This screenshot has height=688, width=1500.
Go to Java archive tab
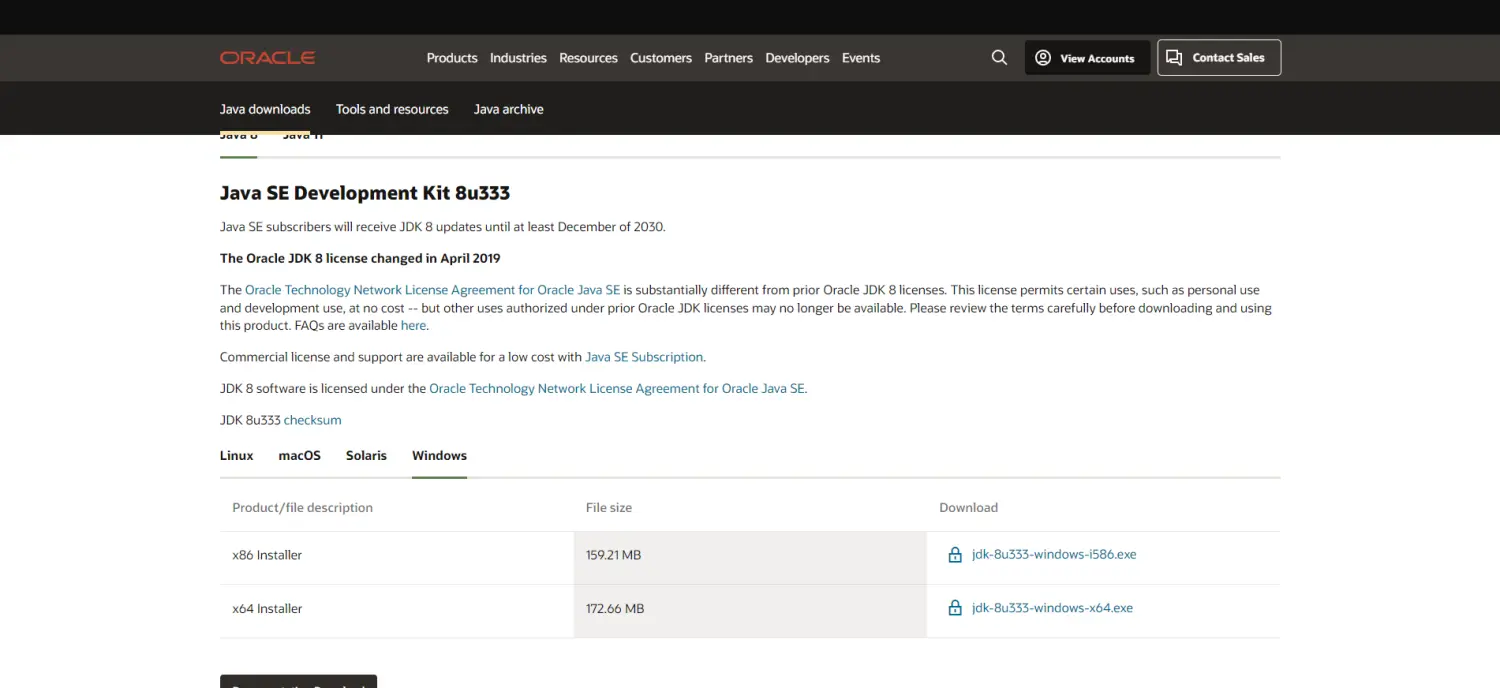[x=508, y=109]
